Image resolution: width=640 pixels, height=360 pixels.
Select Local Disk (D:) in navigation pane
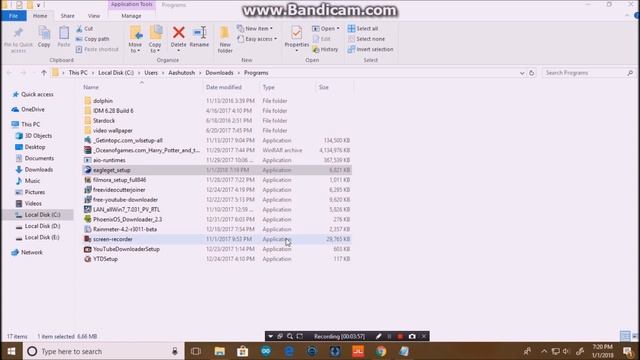click(x=38, y=226)
